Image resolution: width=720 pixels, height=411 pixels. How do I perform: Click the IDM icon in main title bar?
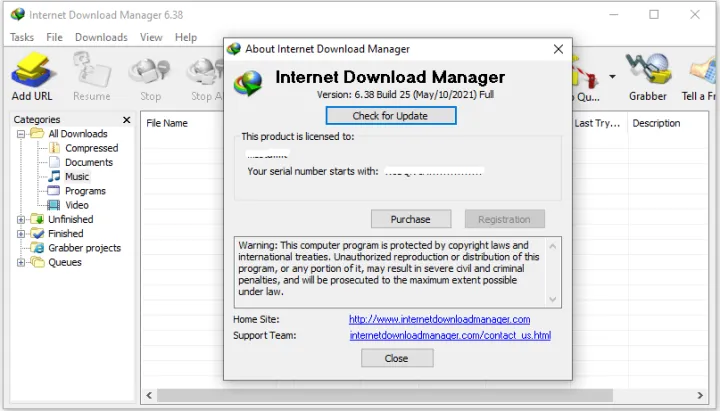click(17, 15)
